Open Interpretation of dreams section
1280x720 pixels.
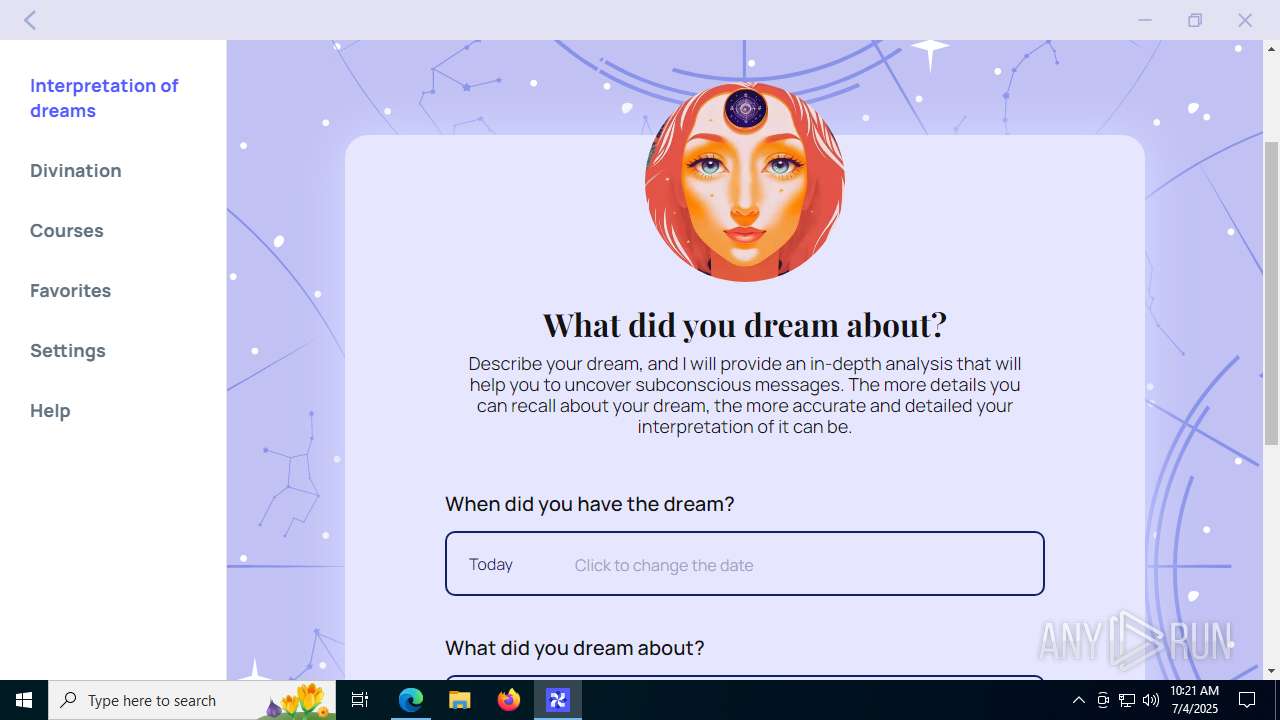104,98
